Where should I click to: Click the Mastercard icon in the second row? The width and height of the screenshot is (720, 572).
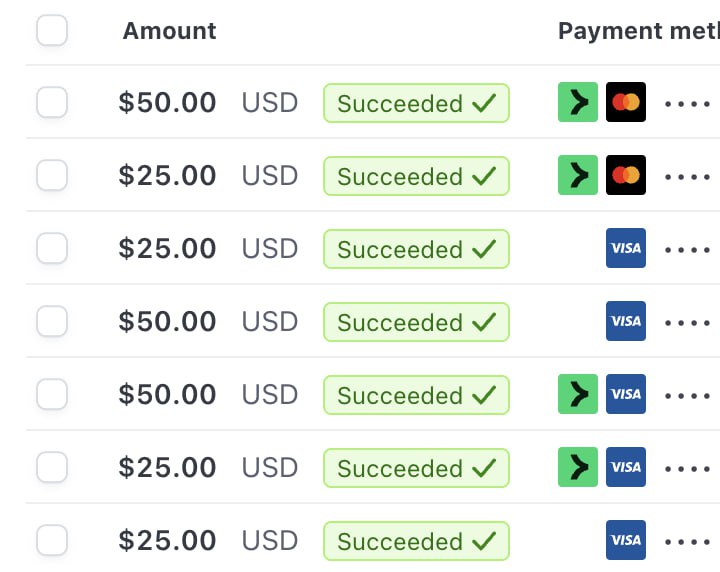(x=626, y=175)
